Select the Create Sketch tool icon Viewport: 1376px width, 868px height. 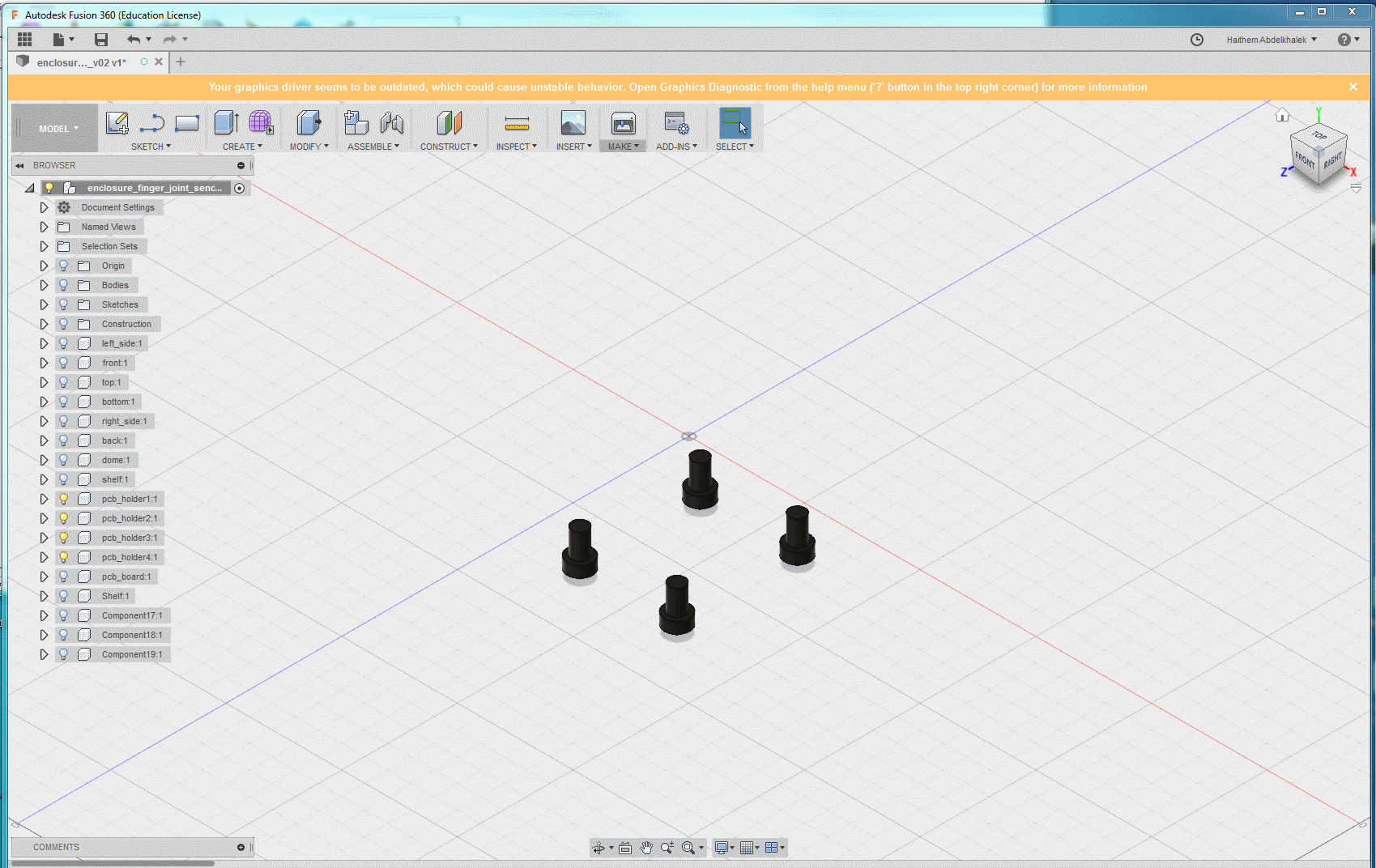pyautogui.click(x=117, y=123)
